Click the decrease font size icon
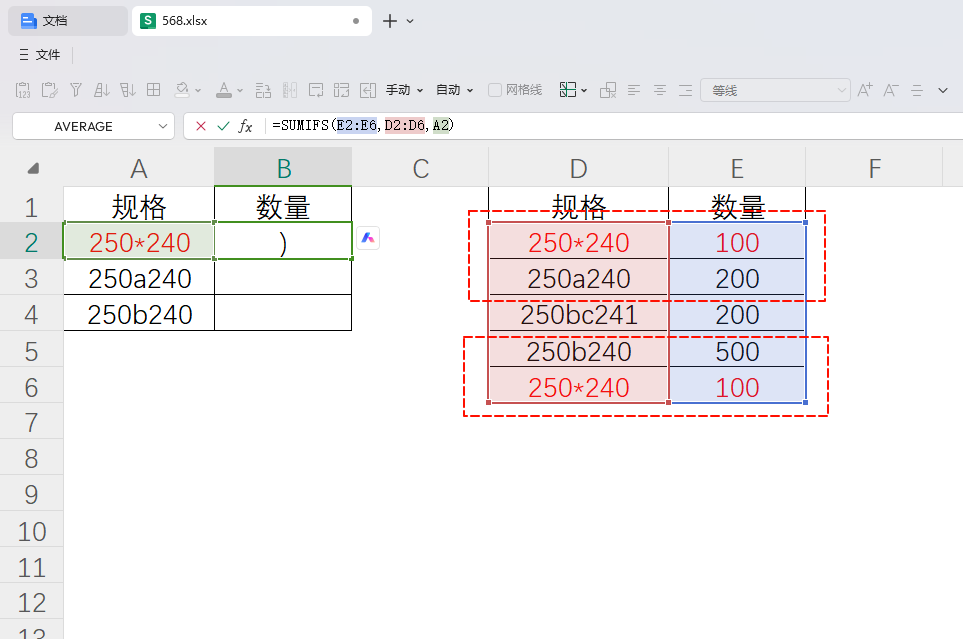 (x=891, y=90)
